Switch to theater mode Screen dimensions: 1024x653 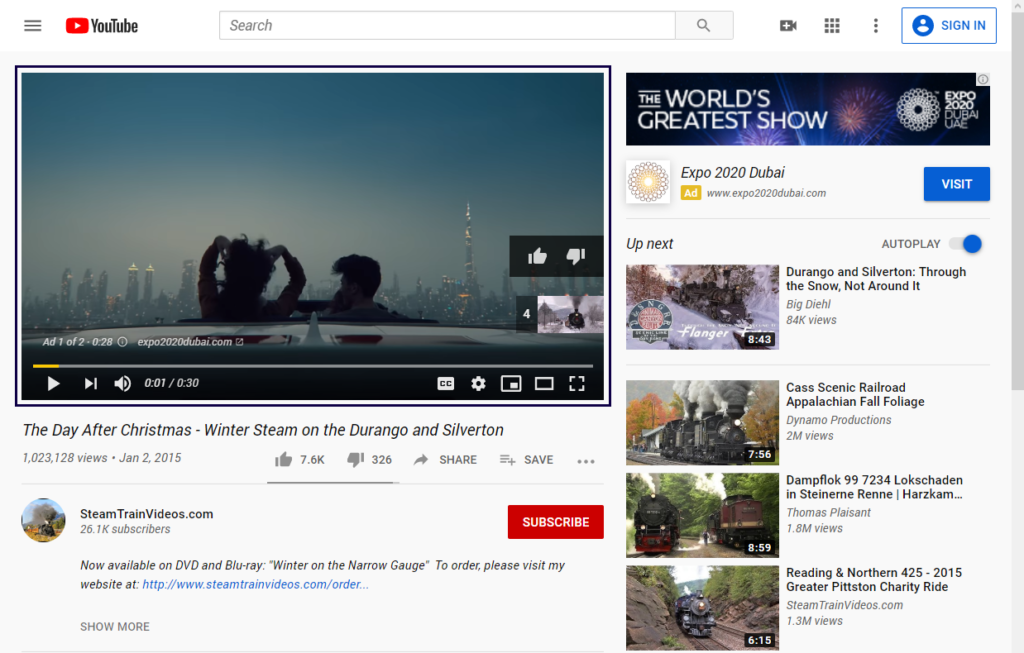click(544, 383)
